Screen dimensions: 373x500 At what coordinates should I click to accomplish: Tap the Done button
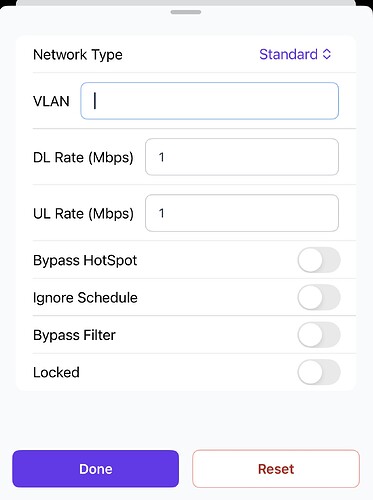pyautogui.click(x=96, y=469)
